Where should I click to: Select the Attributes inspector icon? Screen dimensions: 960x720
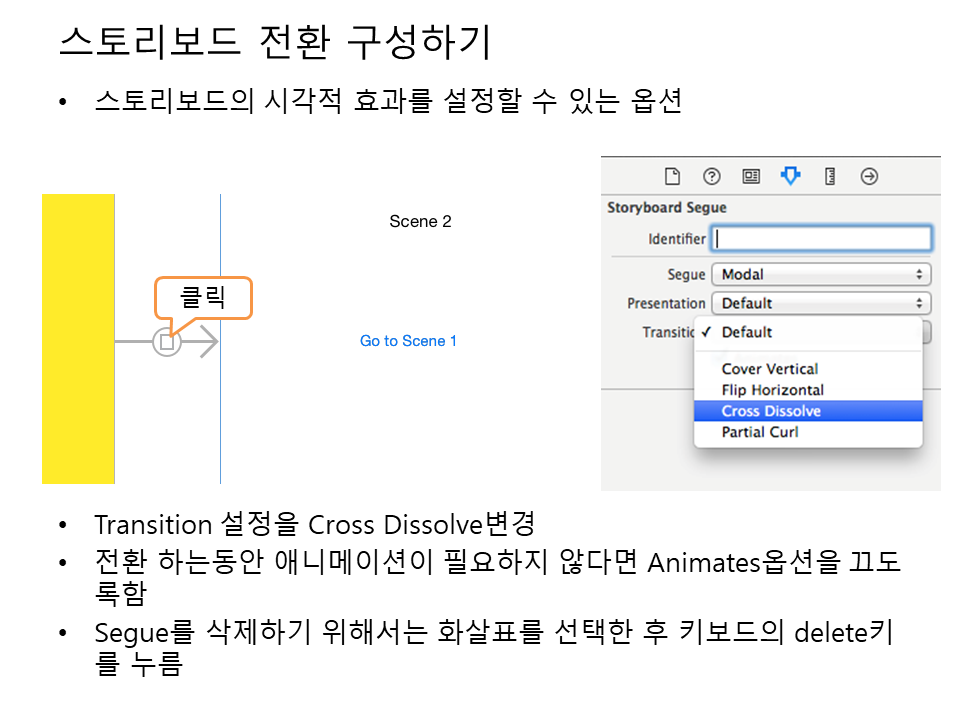[790, 177]
